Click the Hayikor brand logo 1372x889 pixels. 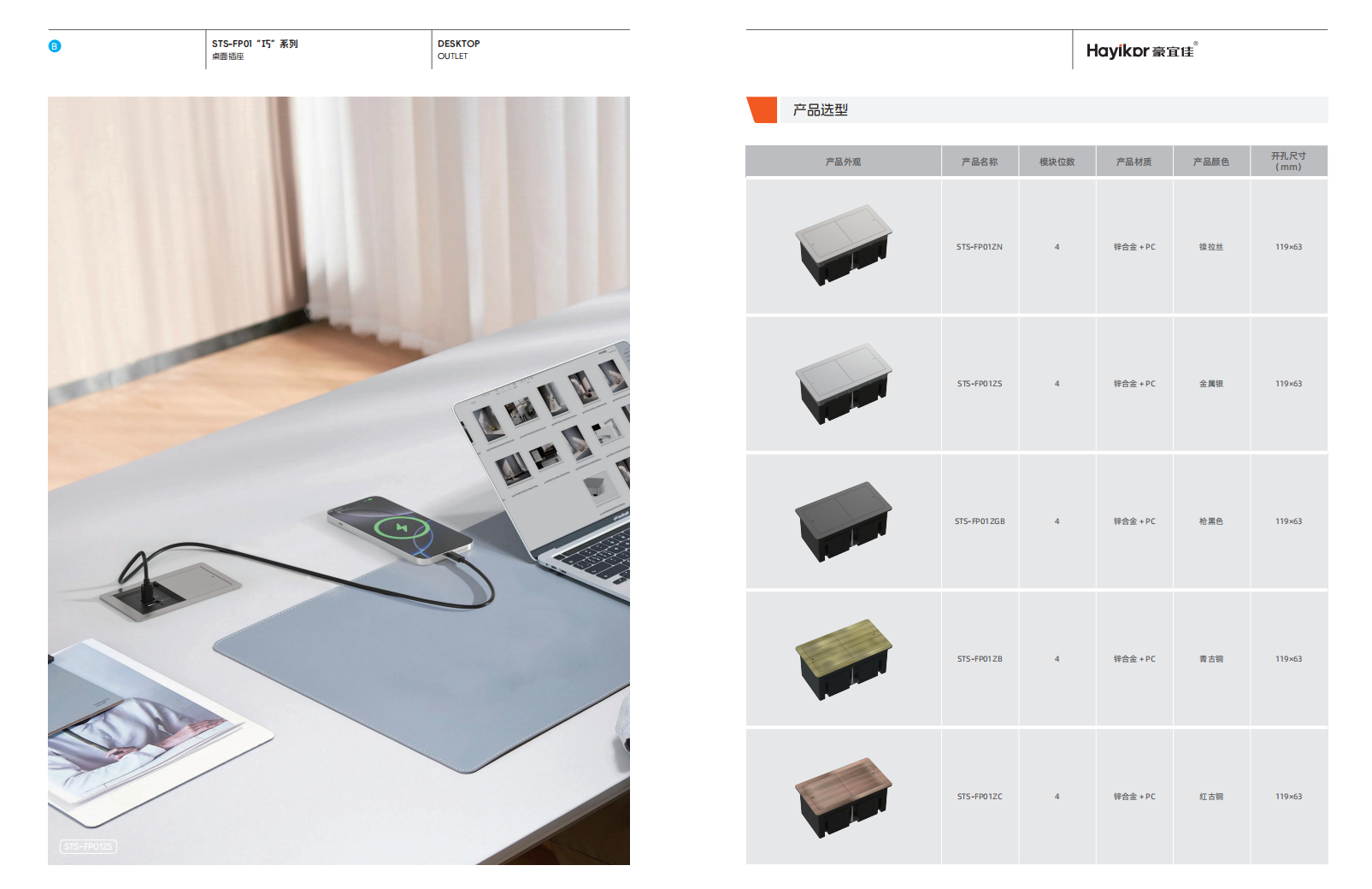pos(1141,50)
